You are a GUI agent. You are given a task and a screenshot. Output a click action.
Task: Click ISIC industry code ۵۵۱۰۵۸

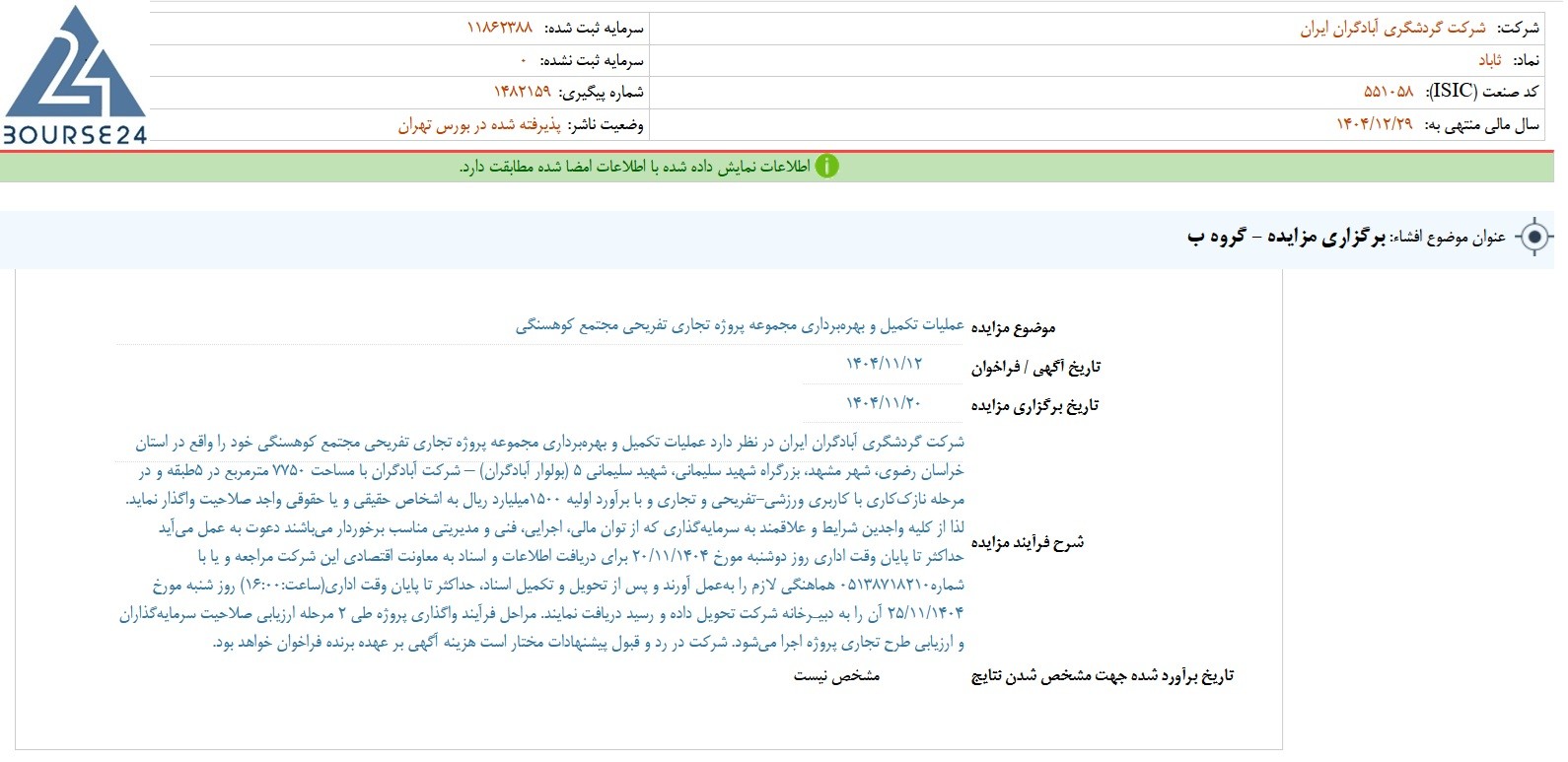click(1389, 92)
